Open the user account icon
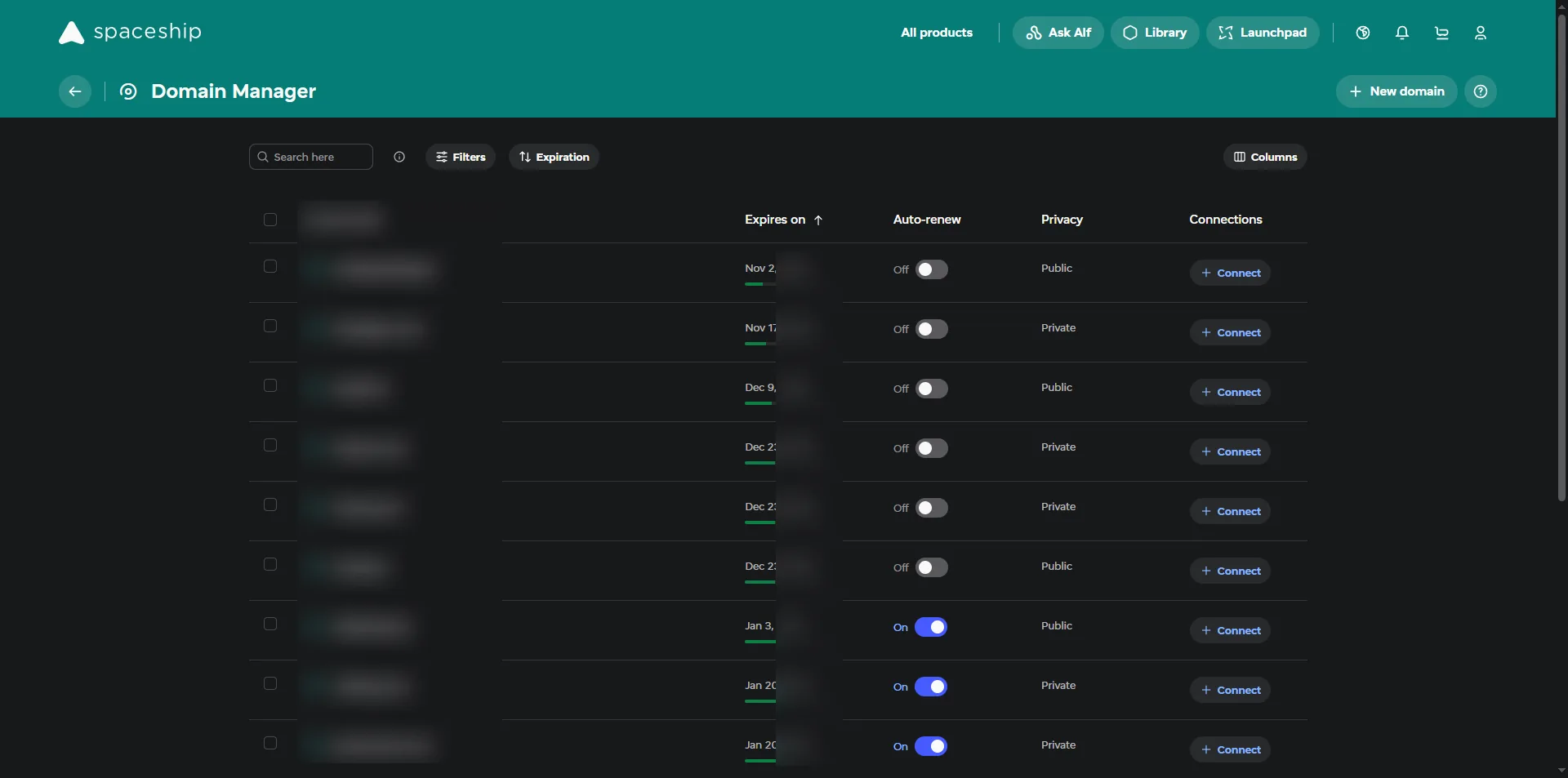Viewport: 1568px width, 778px height. [1481, 33]
